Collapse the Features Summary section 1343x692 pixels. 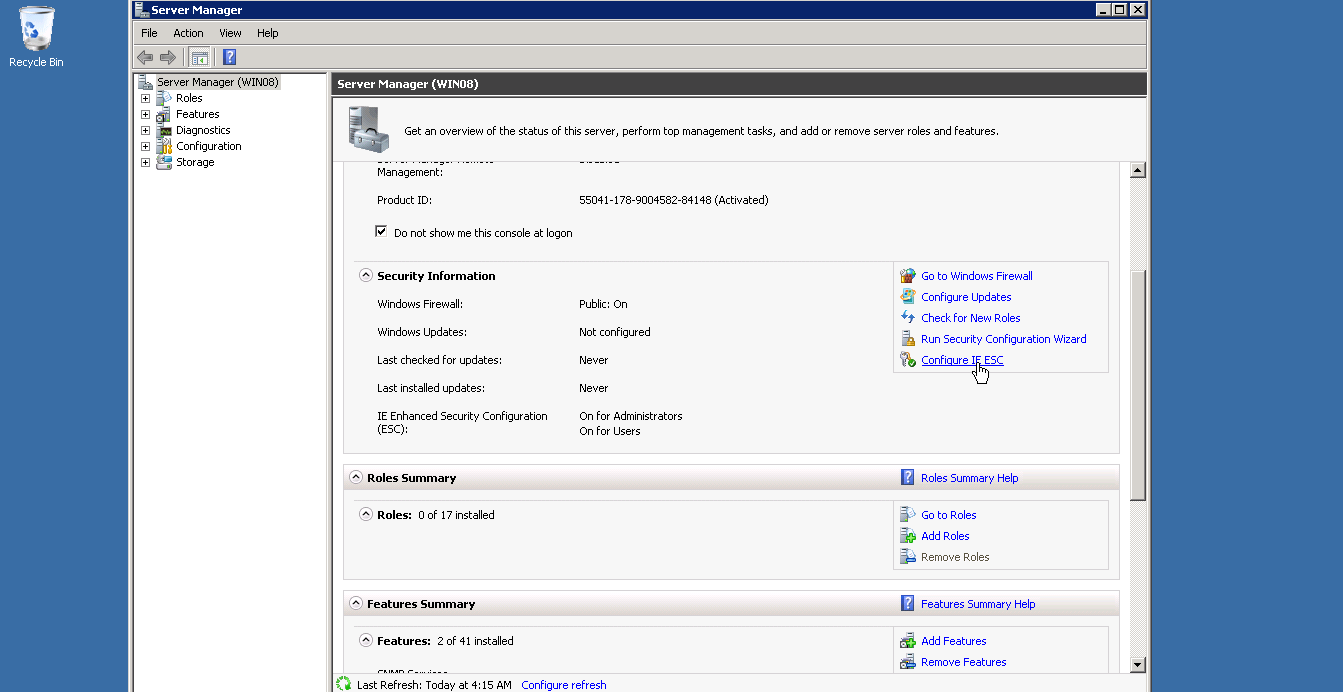coord(356,604)
